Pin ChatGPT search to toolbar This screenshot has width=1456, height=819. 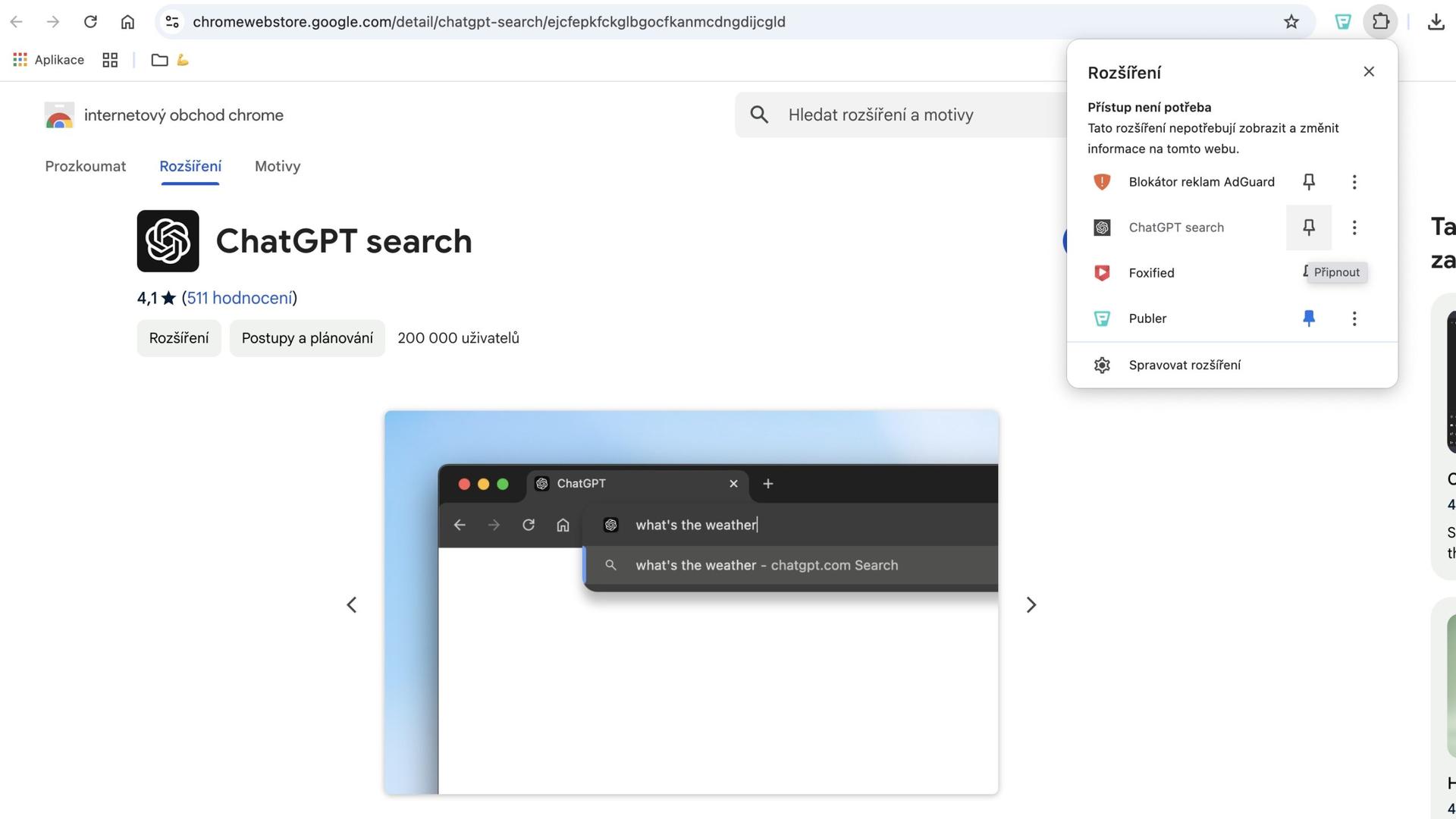point(1309,227)
